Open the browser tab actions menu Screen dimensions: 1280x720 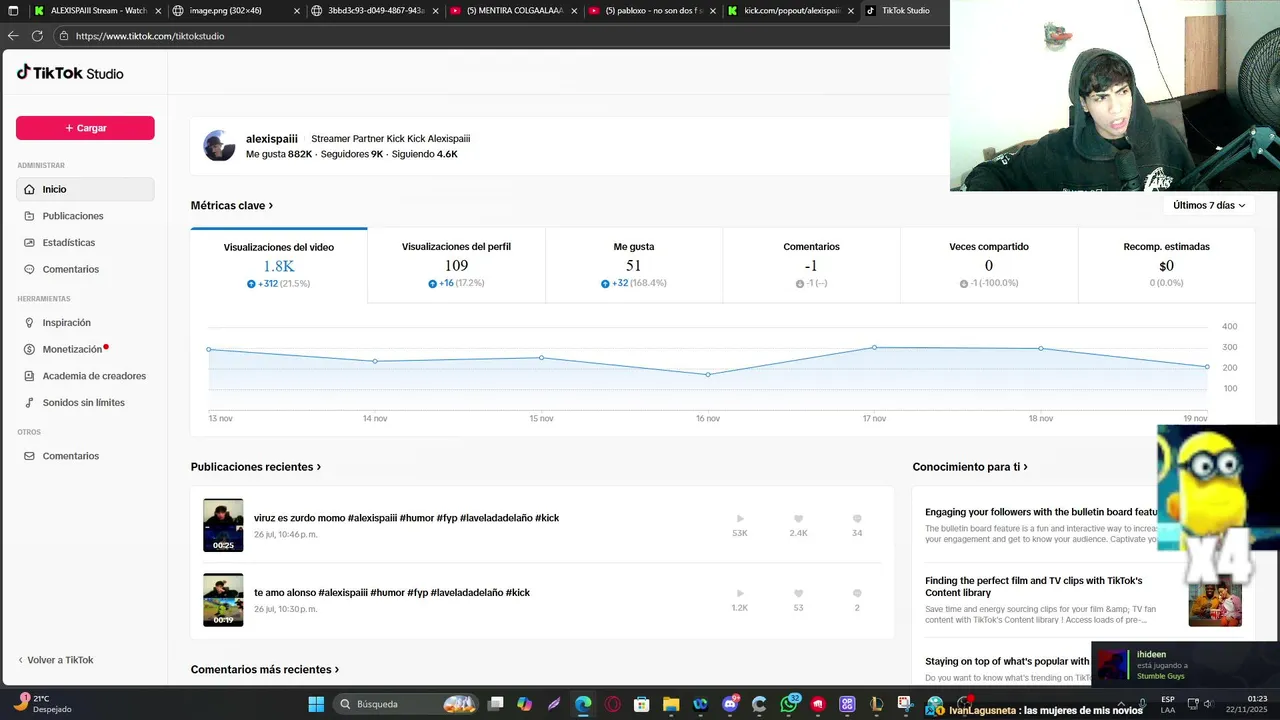13,11
